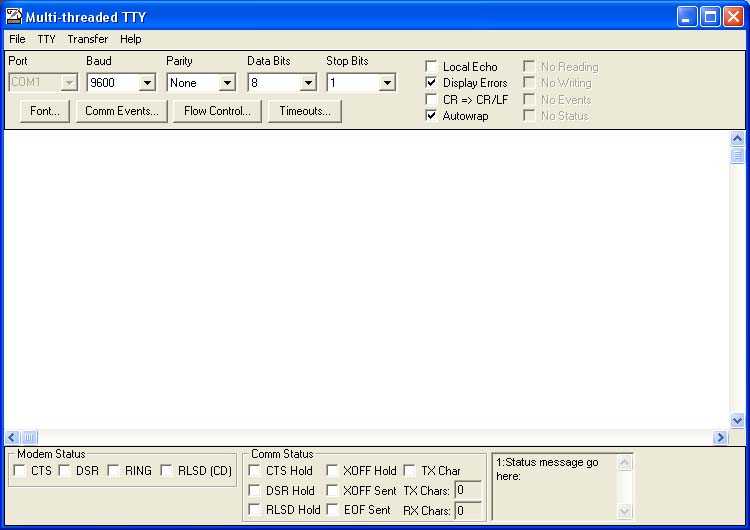Click the status message box down arrow

(x=625, y=511)
